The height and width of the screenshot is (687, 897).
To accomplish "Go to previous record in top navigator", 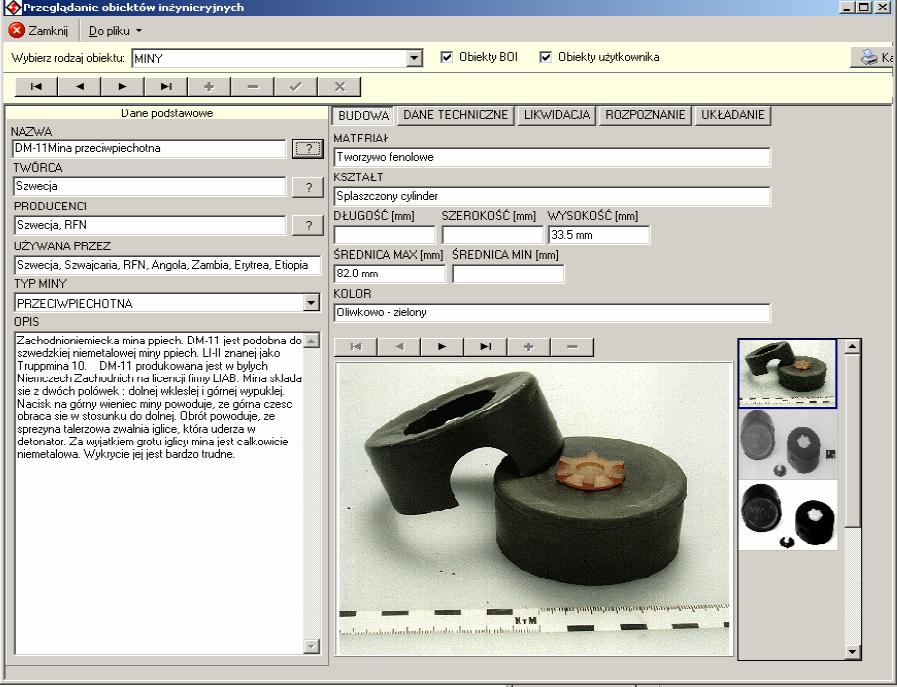I will click(80, 86).
